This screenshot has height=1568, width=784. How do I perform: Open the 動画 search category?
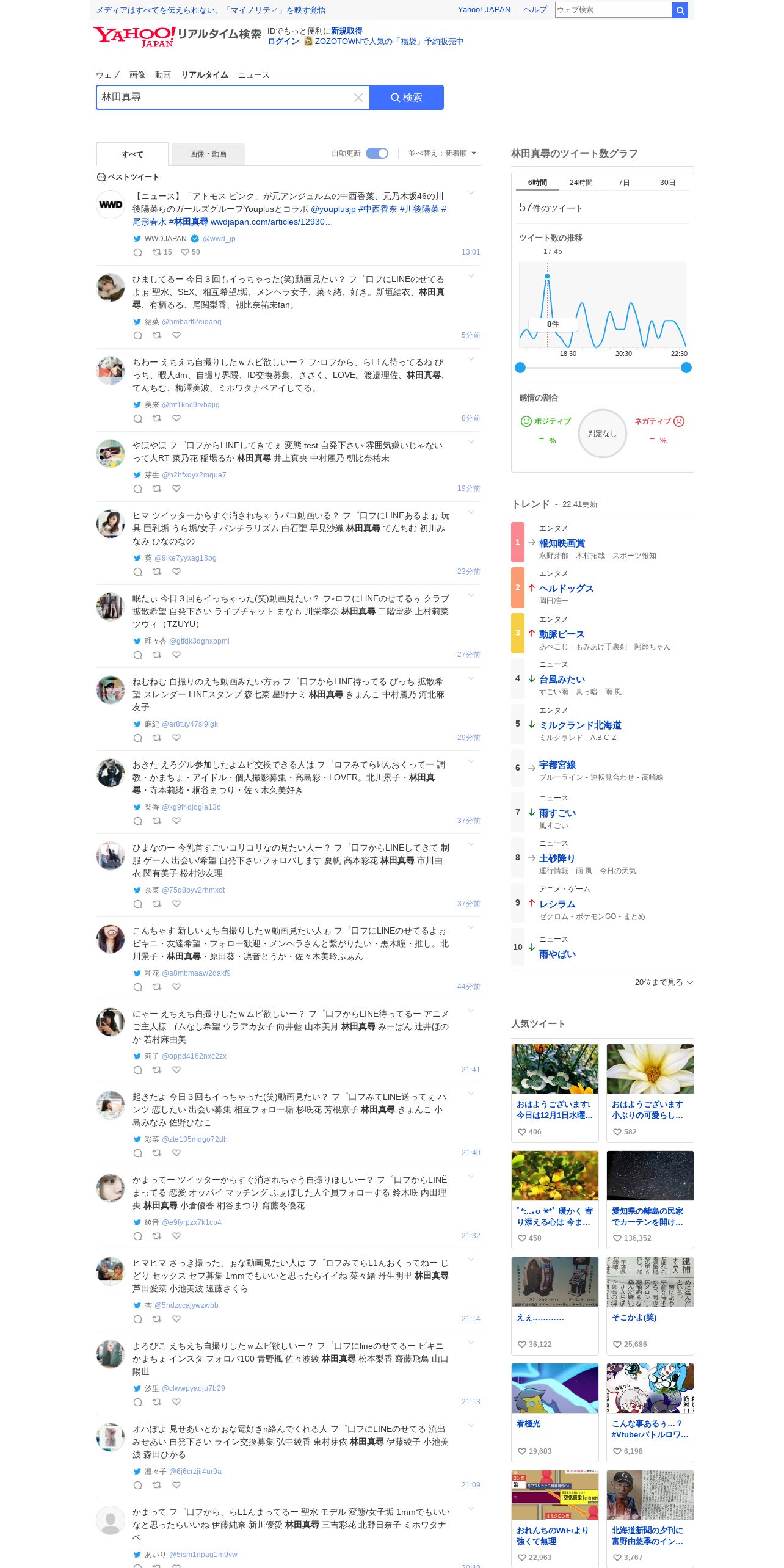coord(163,75)
